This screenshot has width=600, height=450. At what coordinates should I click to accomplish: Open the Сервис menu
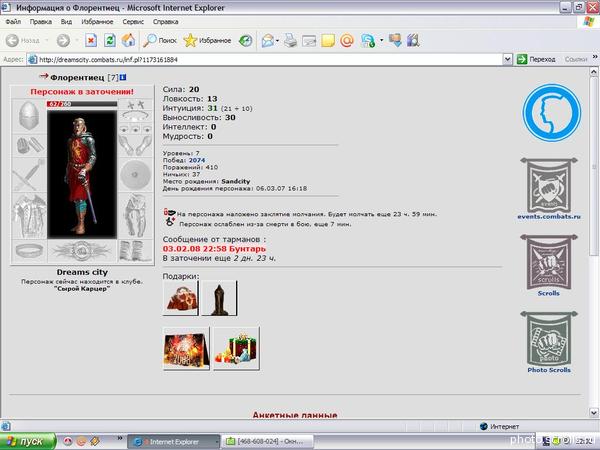point(133,22)
